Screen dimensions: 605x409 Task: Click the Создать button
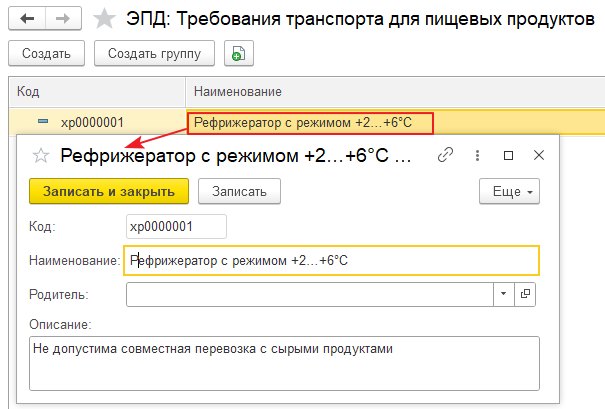46,53
